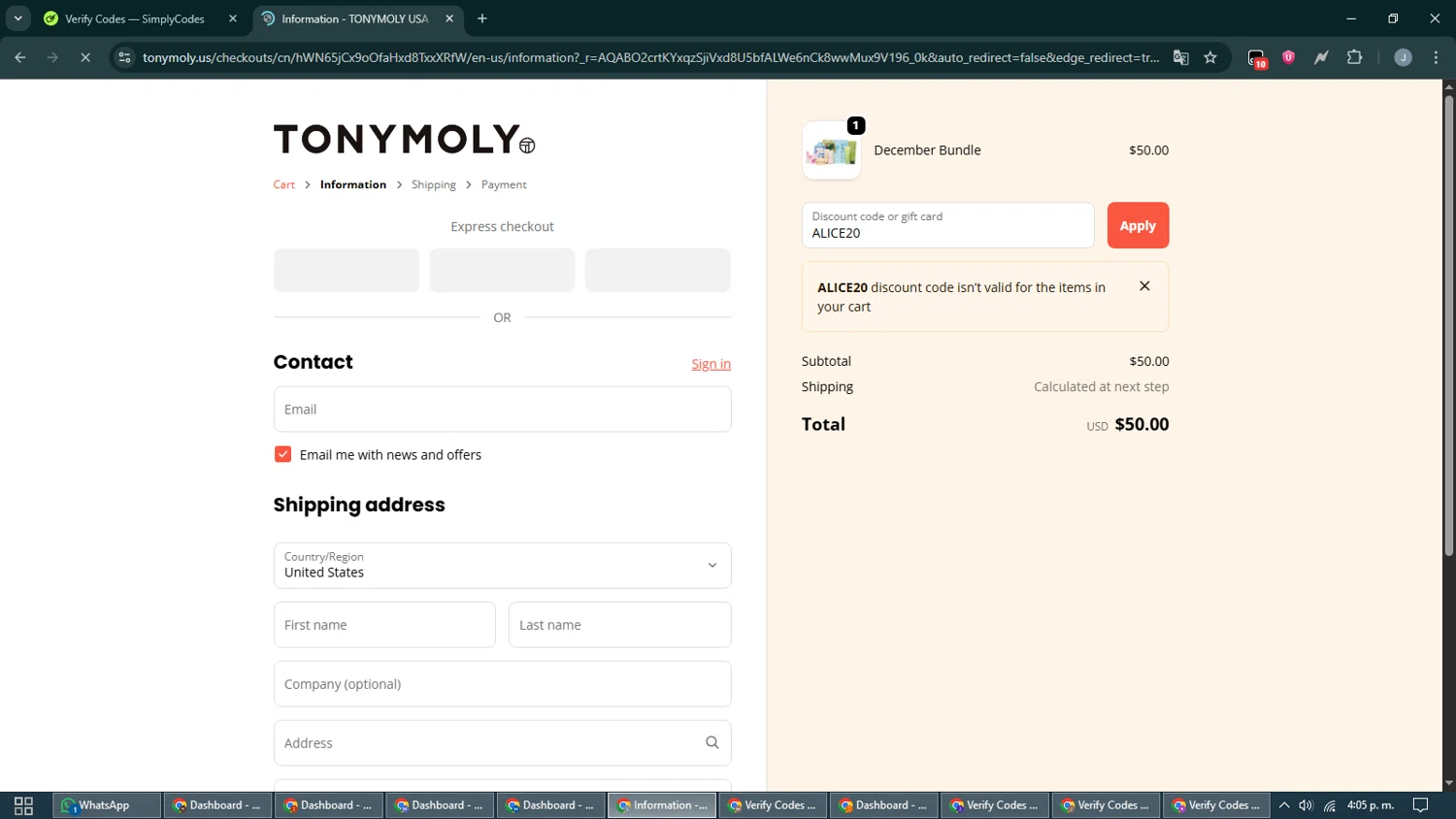Open the Chrome three-dot menu
This screenshot has height=819, width=1456.
click(1436, 57)
